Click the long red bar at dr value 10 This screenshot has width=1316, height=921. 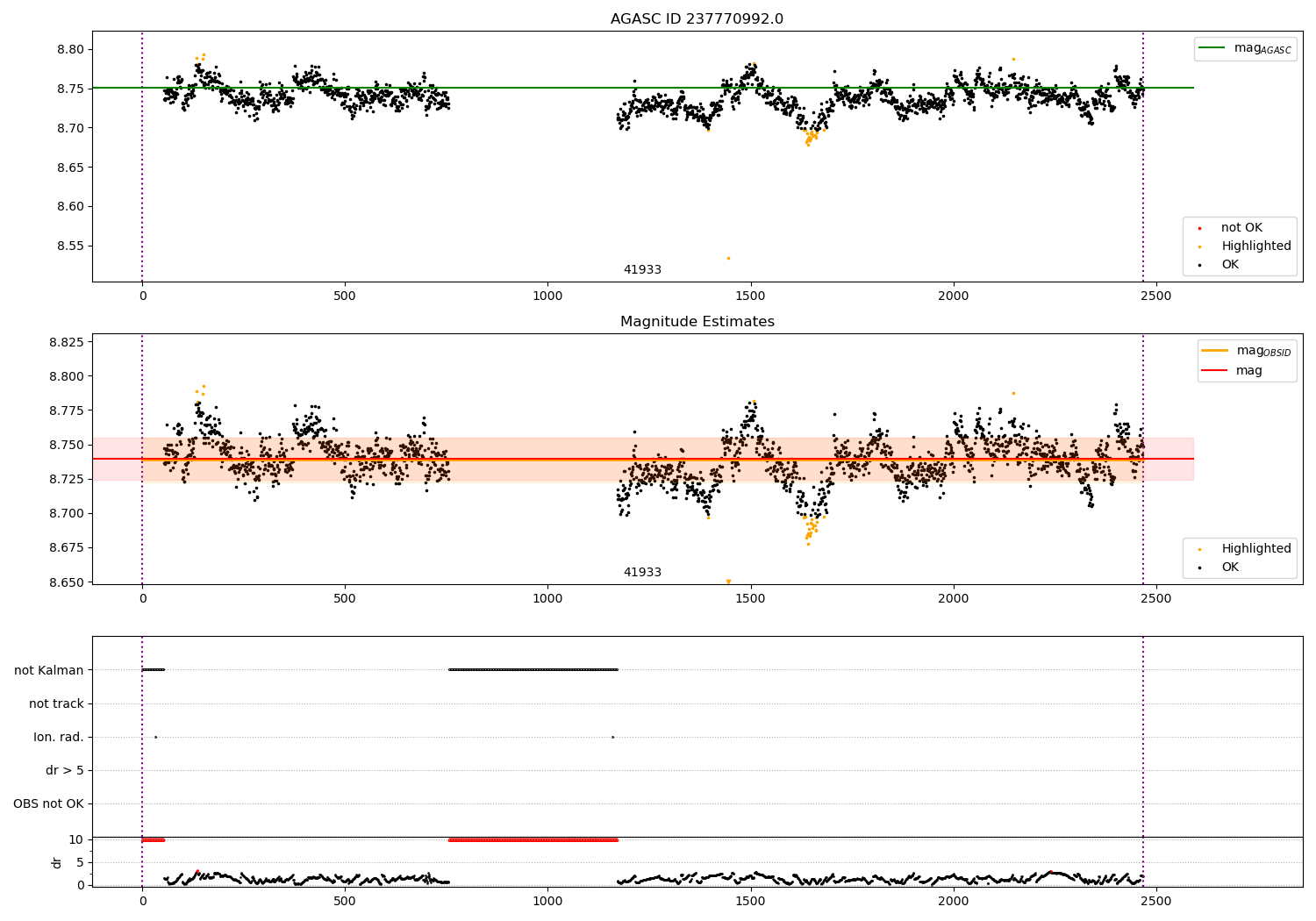tap(533, 839)
